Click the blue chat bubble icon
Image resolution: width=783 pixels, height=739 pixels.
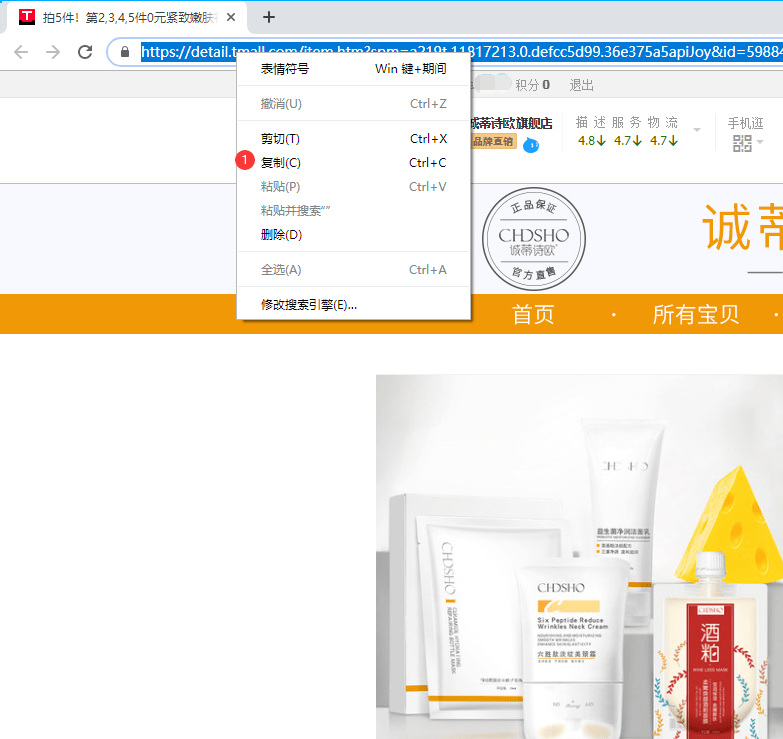(x=531, y=145)
